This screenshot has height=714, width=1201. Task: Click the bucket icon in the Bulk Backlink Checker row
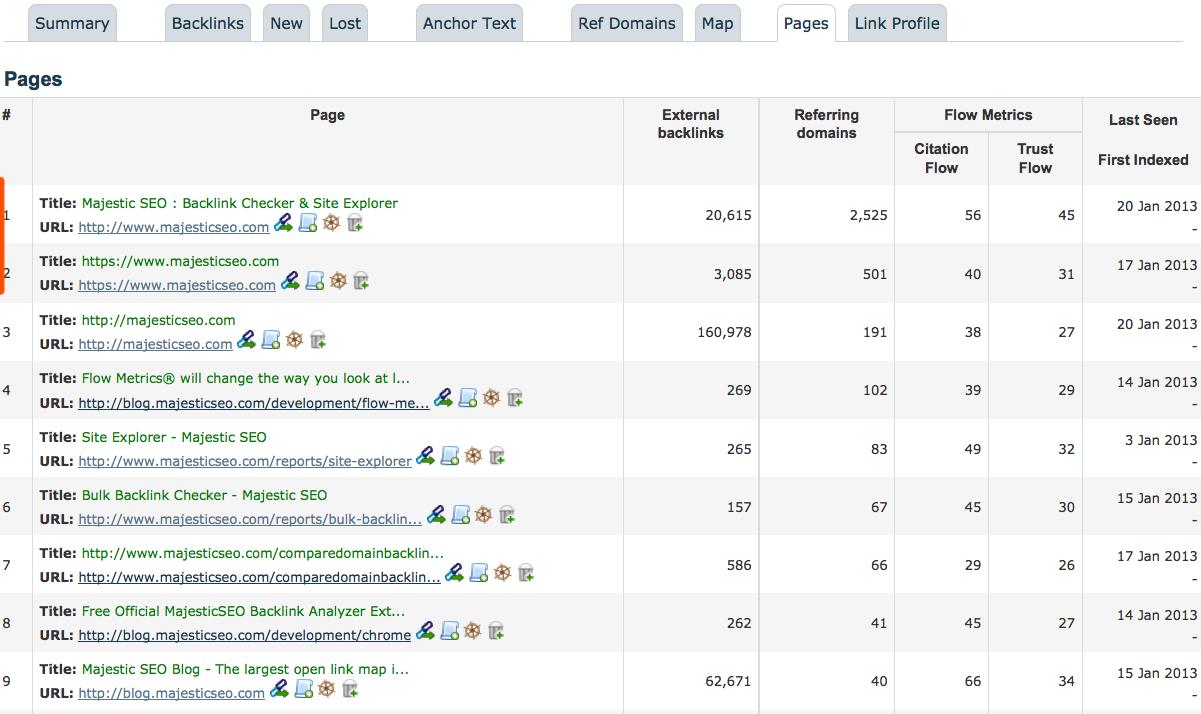coord(508,513)
